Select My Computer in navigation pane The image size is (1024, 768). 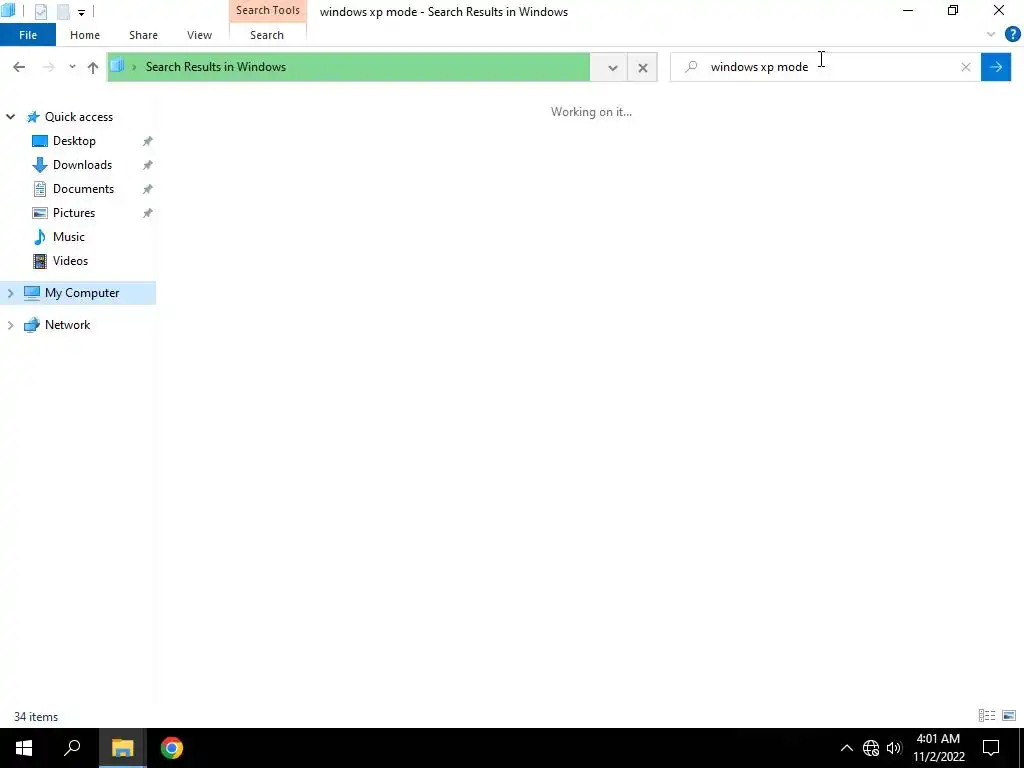pos(82,293)
